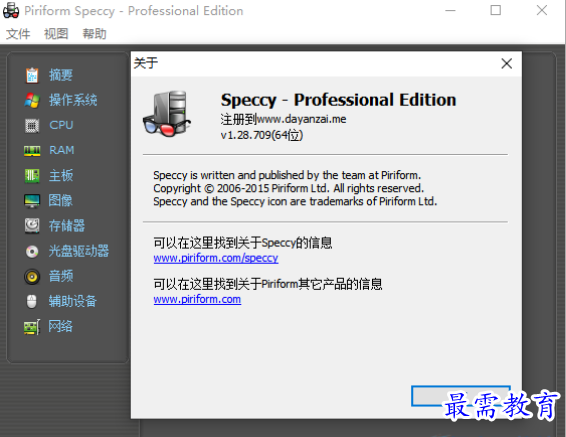This screenshot has height=437, width=566.
Task: Click the Motherboard (主板) icon
Action: coord(32,175)
